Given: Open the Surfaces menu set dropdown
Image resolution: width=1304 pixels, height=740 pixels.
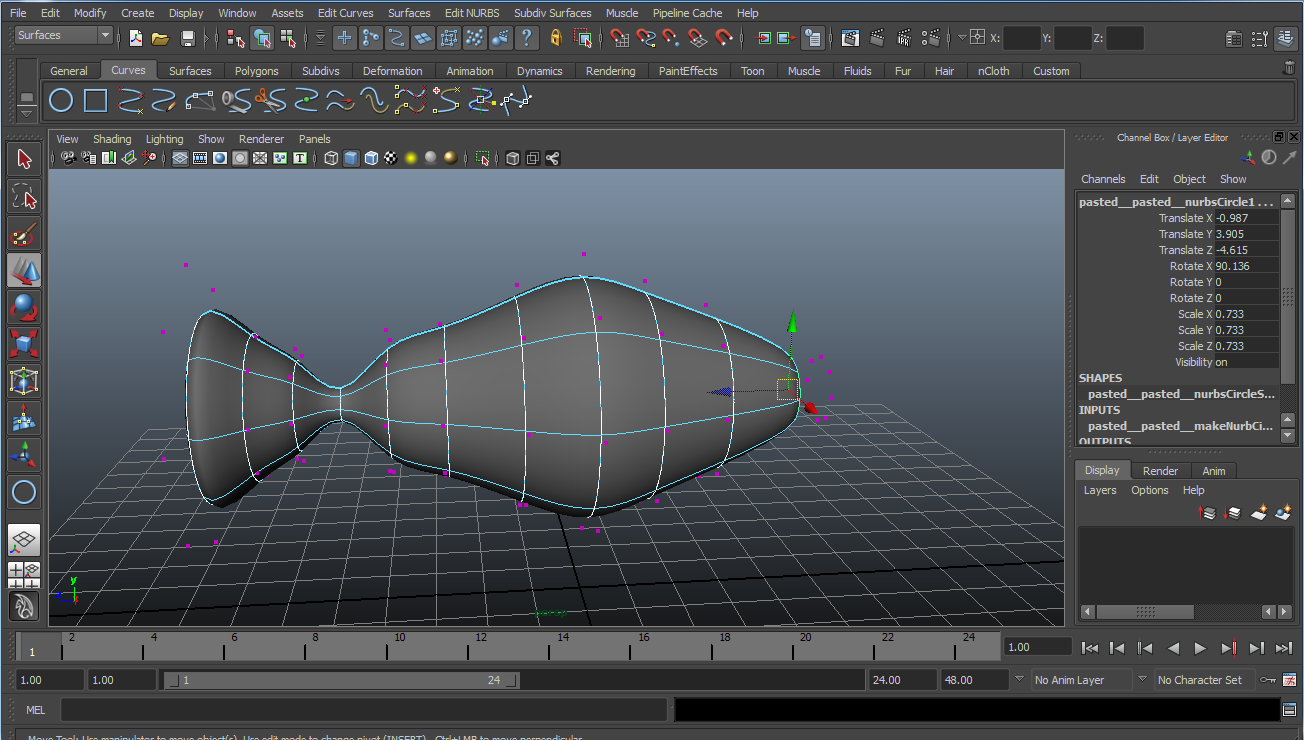Looking at the screenshot, I should click(x=64, y=36).
